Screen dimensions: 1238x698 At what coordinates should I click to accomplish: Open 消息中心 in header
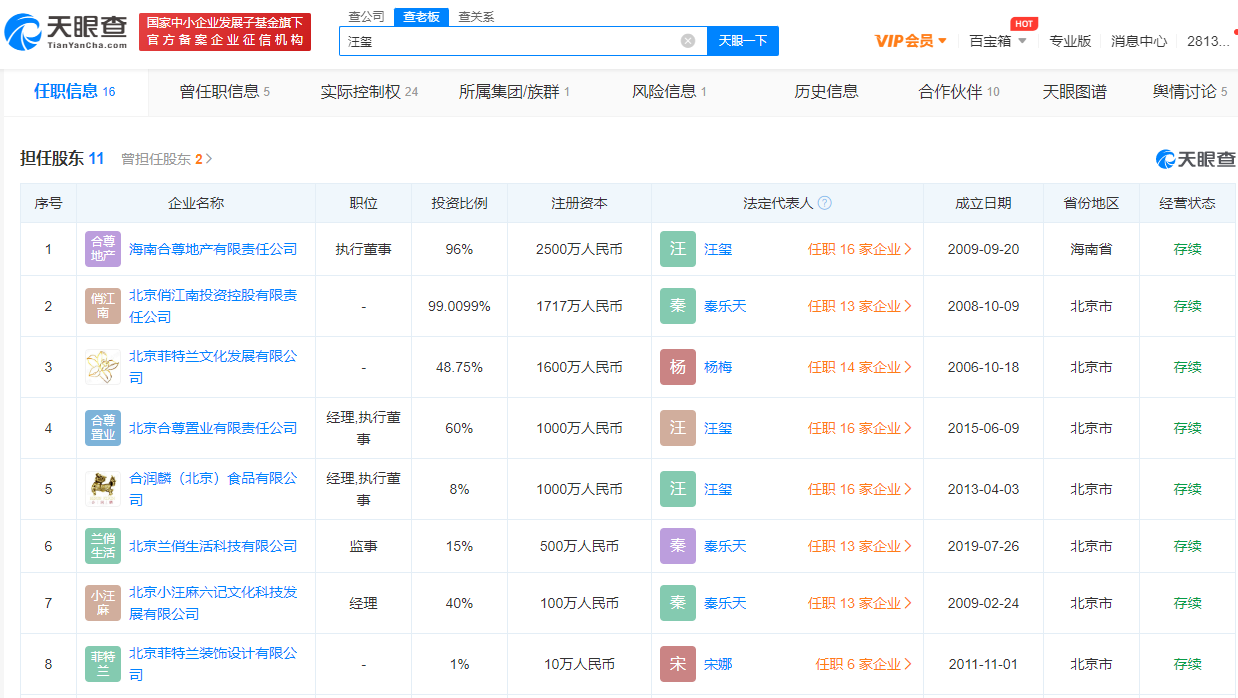tap(1139, 41)
